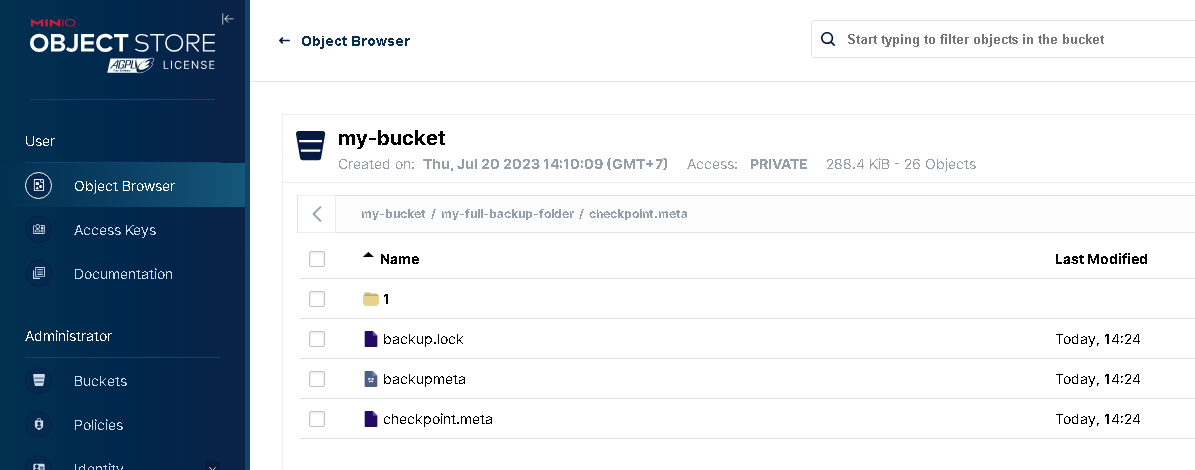Screen dimensions: 1195x470
Task: Go back with breadcrumb chevron button
Action: [x=317, y=214]
